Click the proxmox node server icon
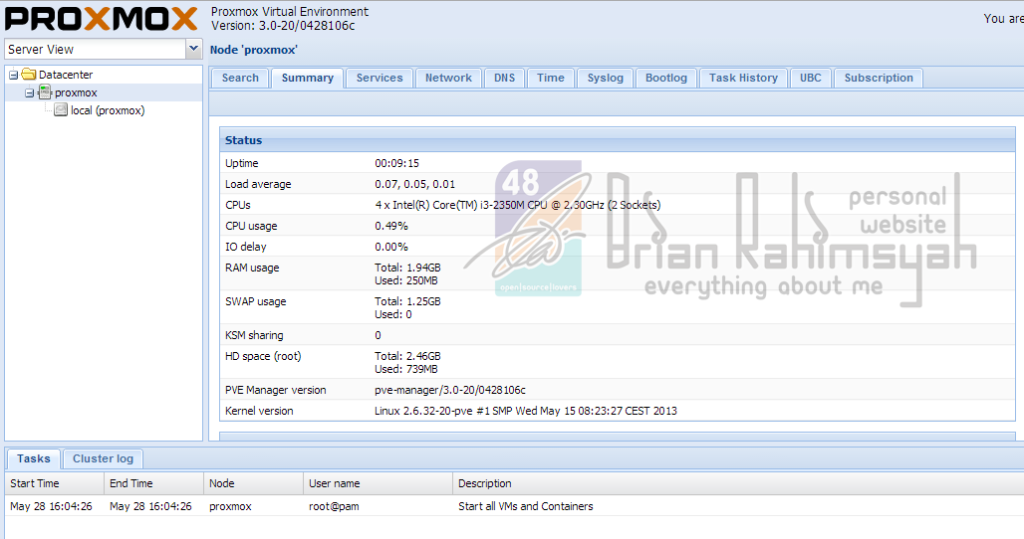This screenshot has height=539, width=1024. [44, 93]
